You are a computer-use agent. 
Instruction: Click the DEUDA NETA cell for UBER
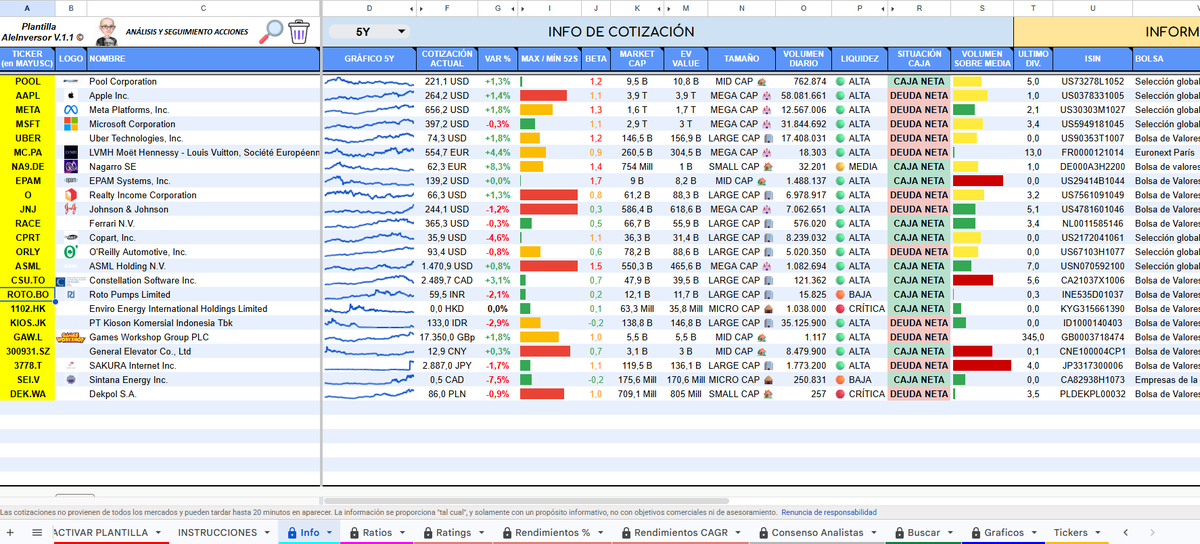point(919,138)
